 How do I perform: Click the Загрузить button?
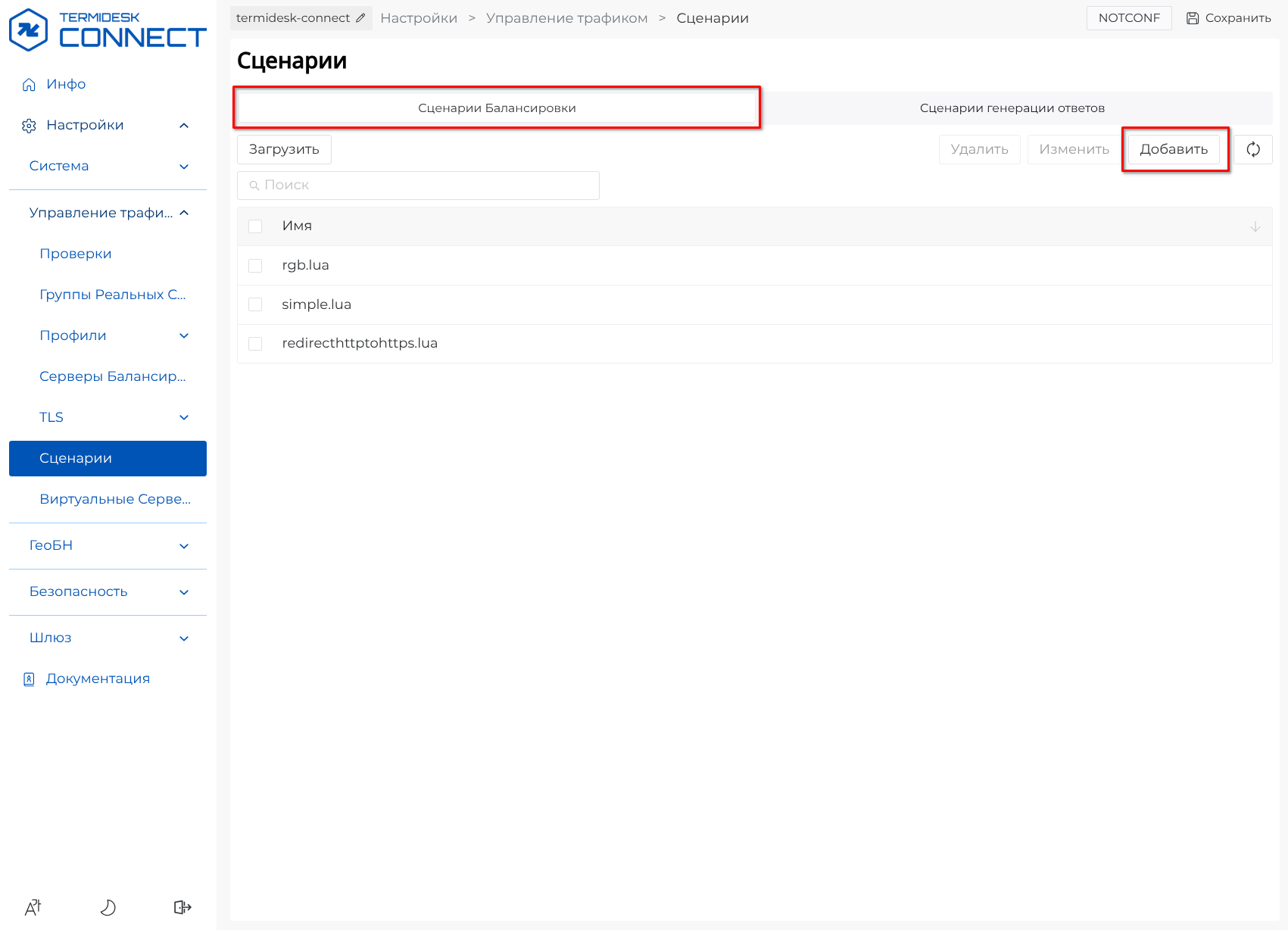click(x=284, y=149)
